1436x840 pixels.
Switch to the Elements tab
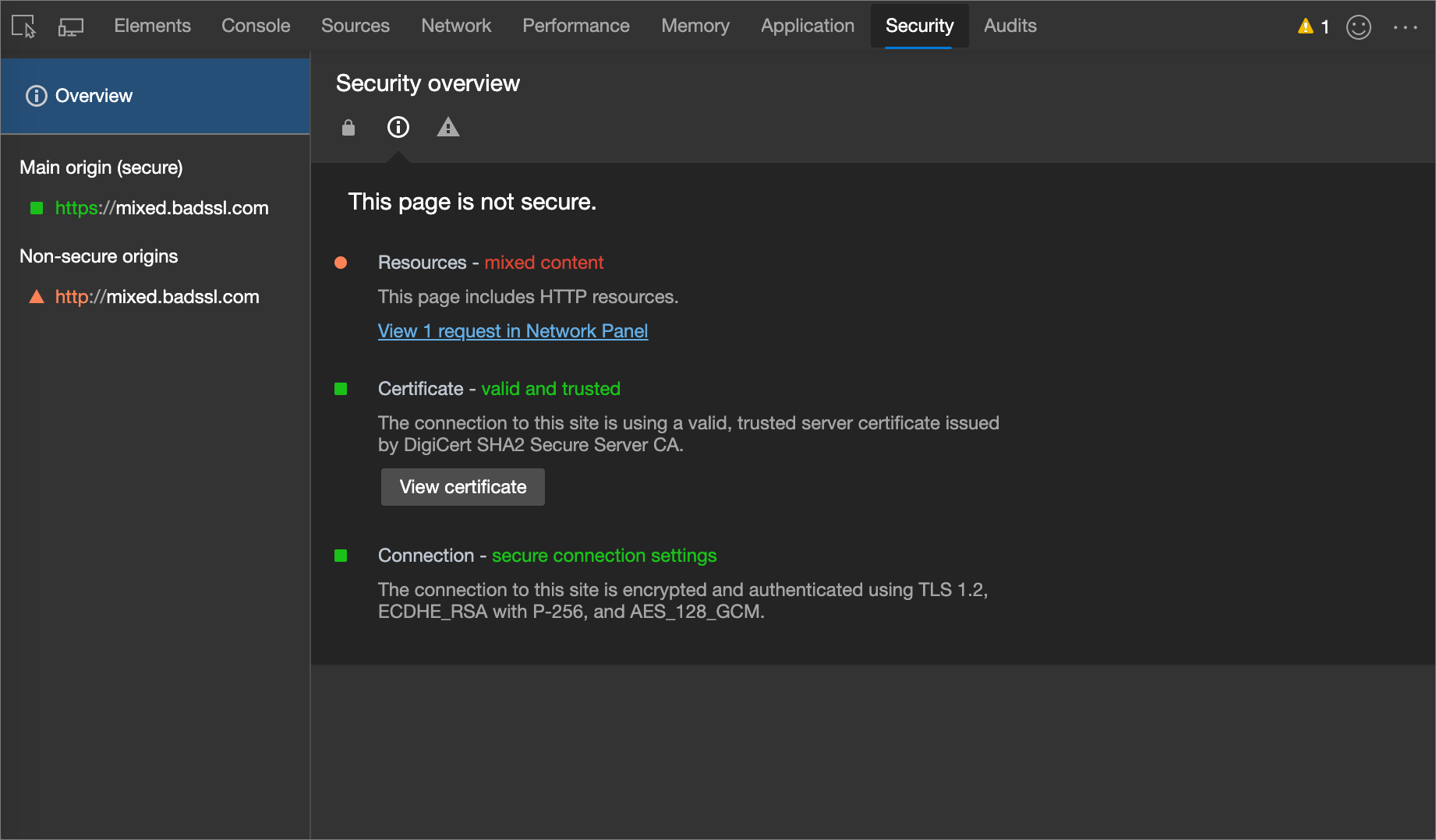click(x=152, y=26)
